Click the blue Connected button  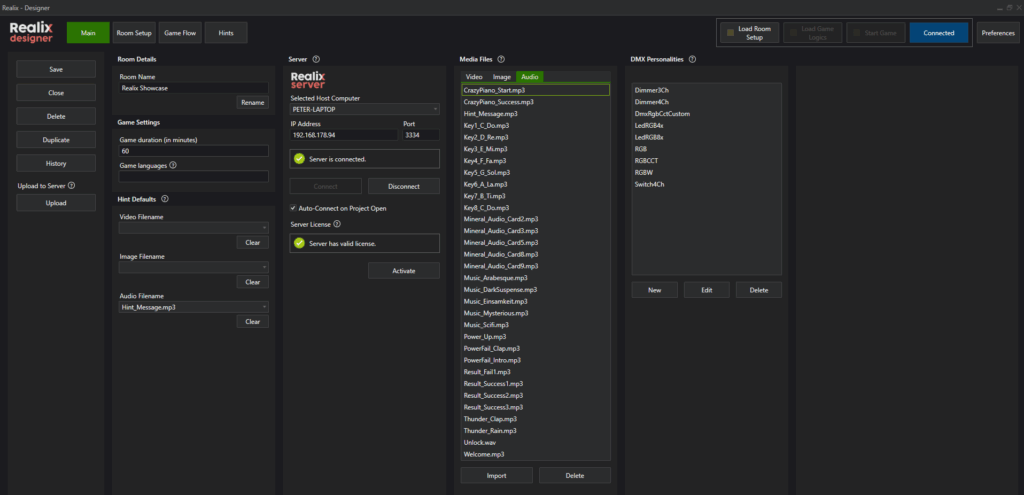click(x=938, y=33)
